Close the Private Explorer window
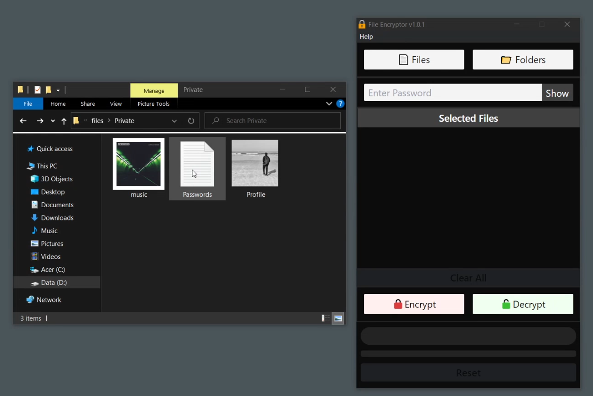This screenshot has width=593, height=396. pos(333,90)
